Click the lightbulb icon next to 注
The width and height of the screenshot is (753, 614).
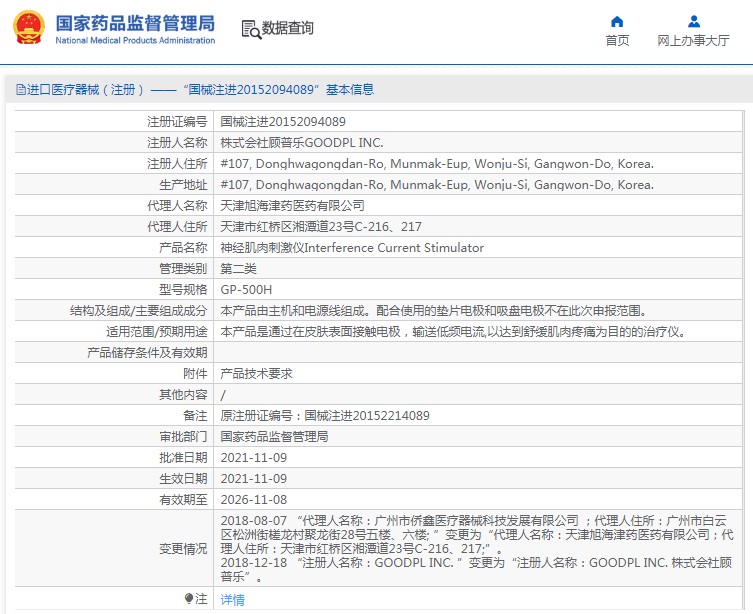click(x=189, y=599)
